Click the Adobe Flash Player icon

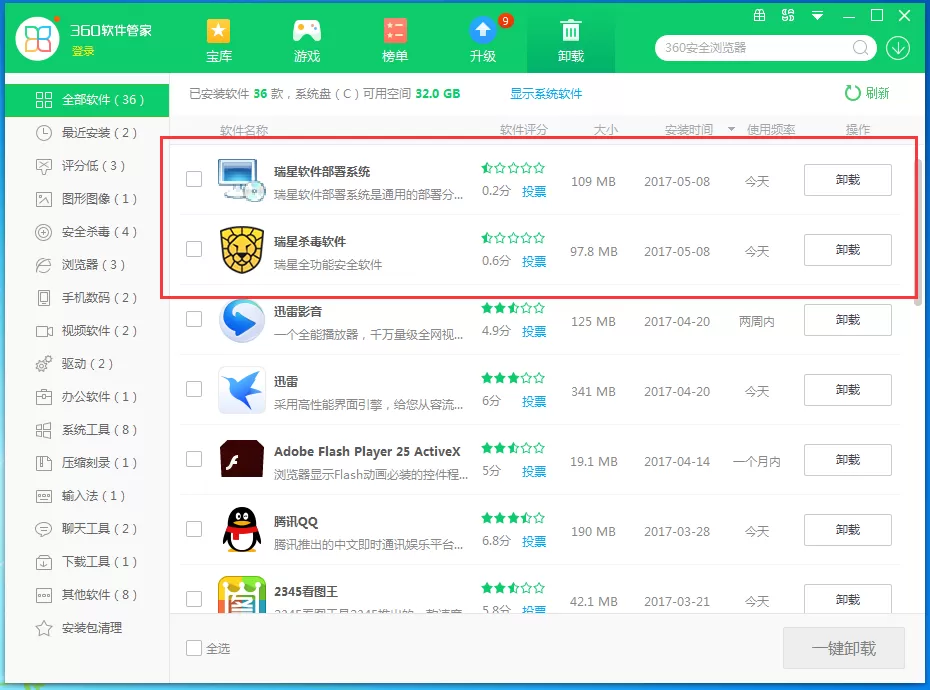[241, 459]
